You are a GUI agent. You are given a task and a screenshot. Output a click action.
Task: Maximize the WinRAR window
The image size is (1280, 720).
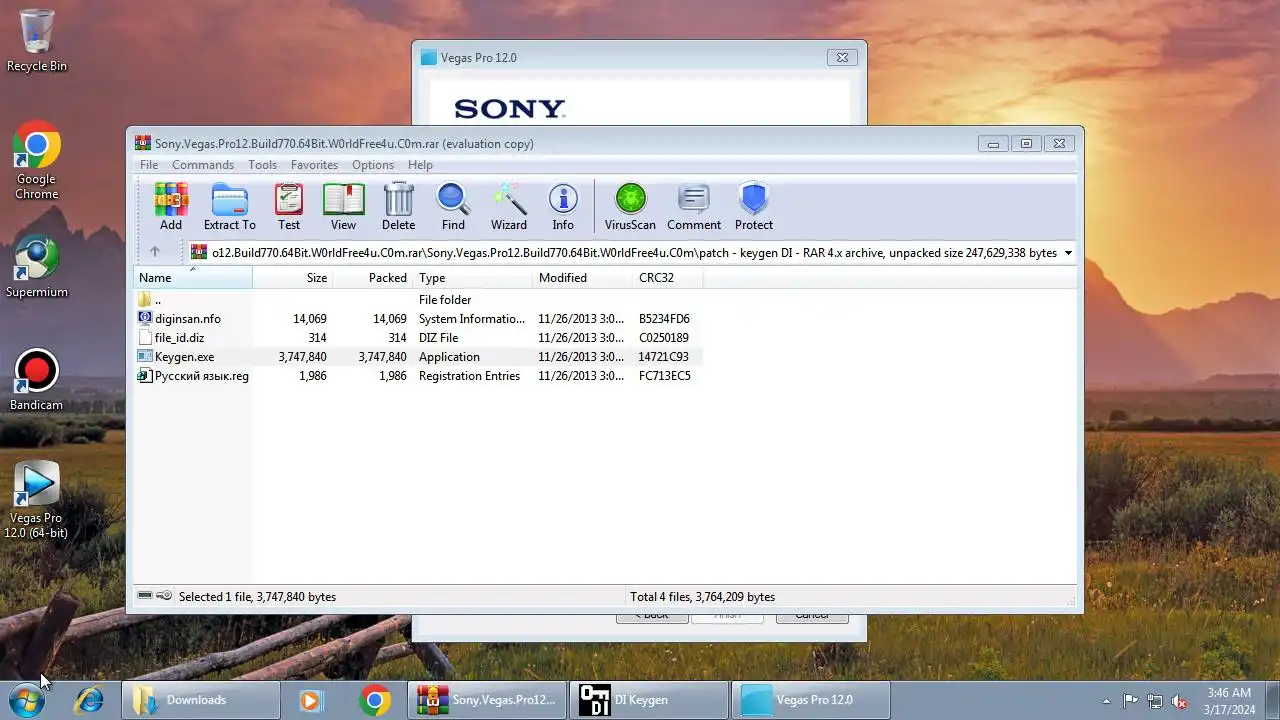pos(1026,143)
